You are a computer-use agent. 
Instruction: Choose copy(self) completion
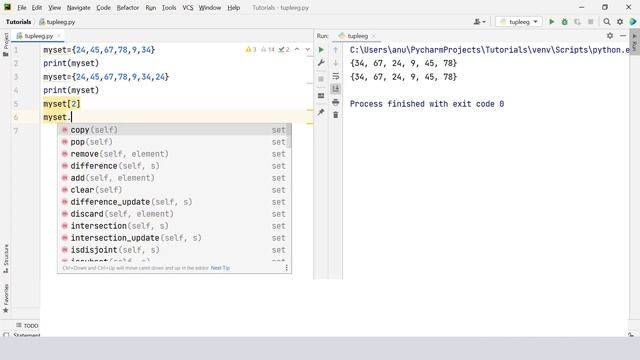pyautogui.click(x=173, y=130)
